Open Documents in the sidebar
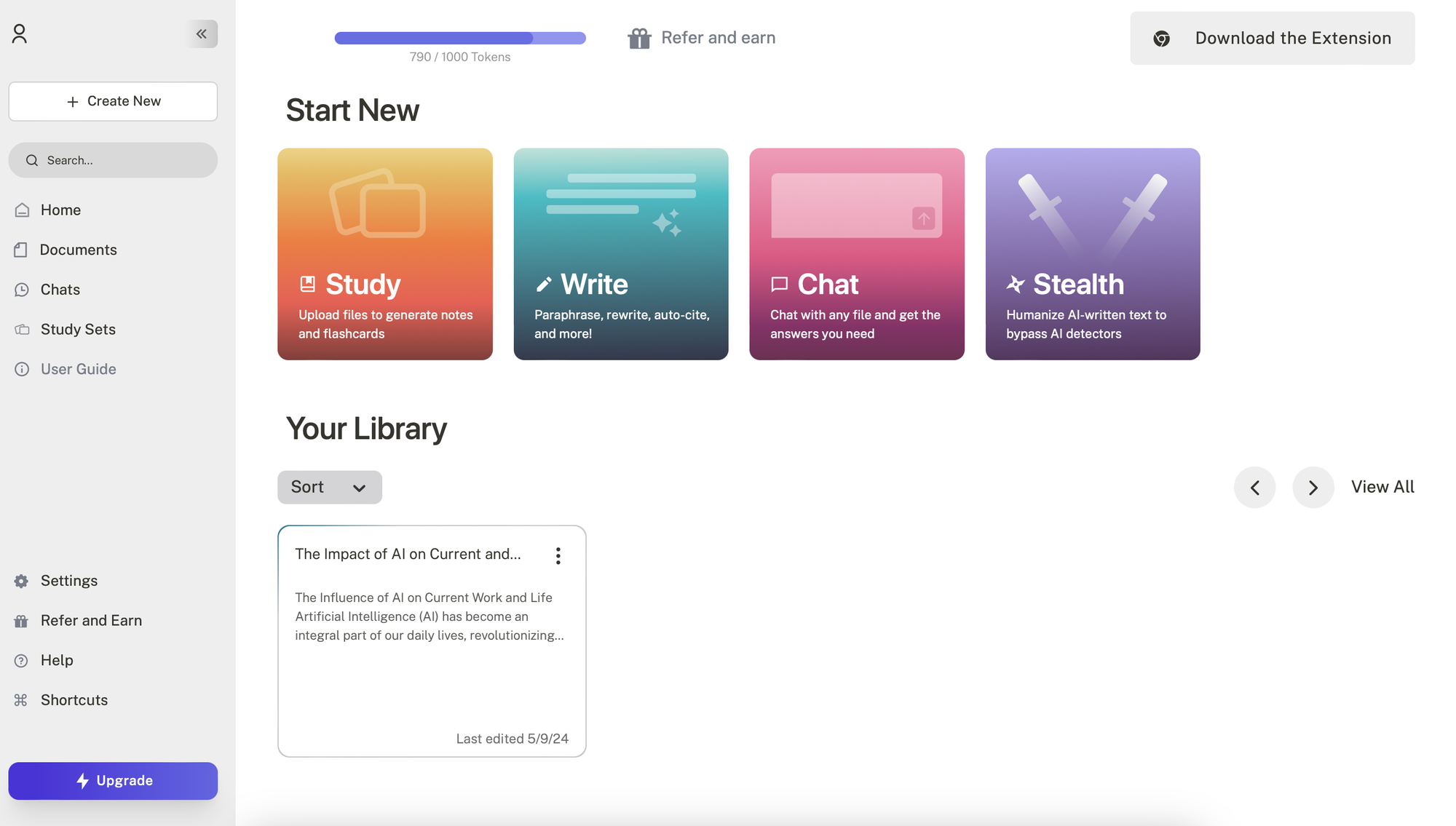 coord(78,250)
